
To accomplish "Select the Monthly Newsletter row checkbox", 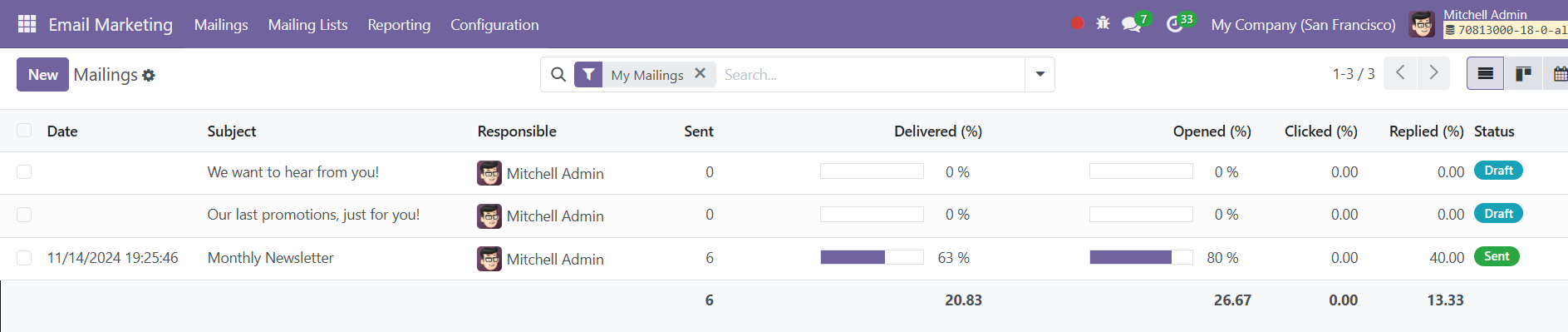I will pos(24,258).
